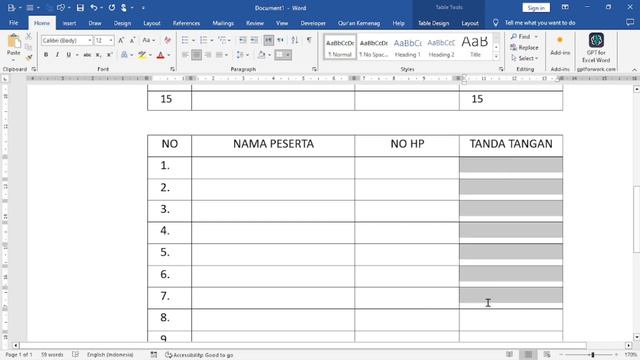Cut the selection with the scissors icon

point(29,37)
